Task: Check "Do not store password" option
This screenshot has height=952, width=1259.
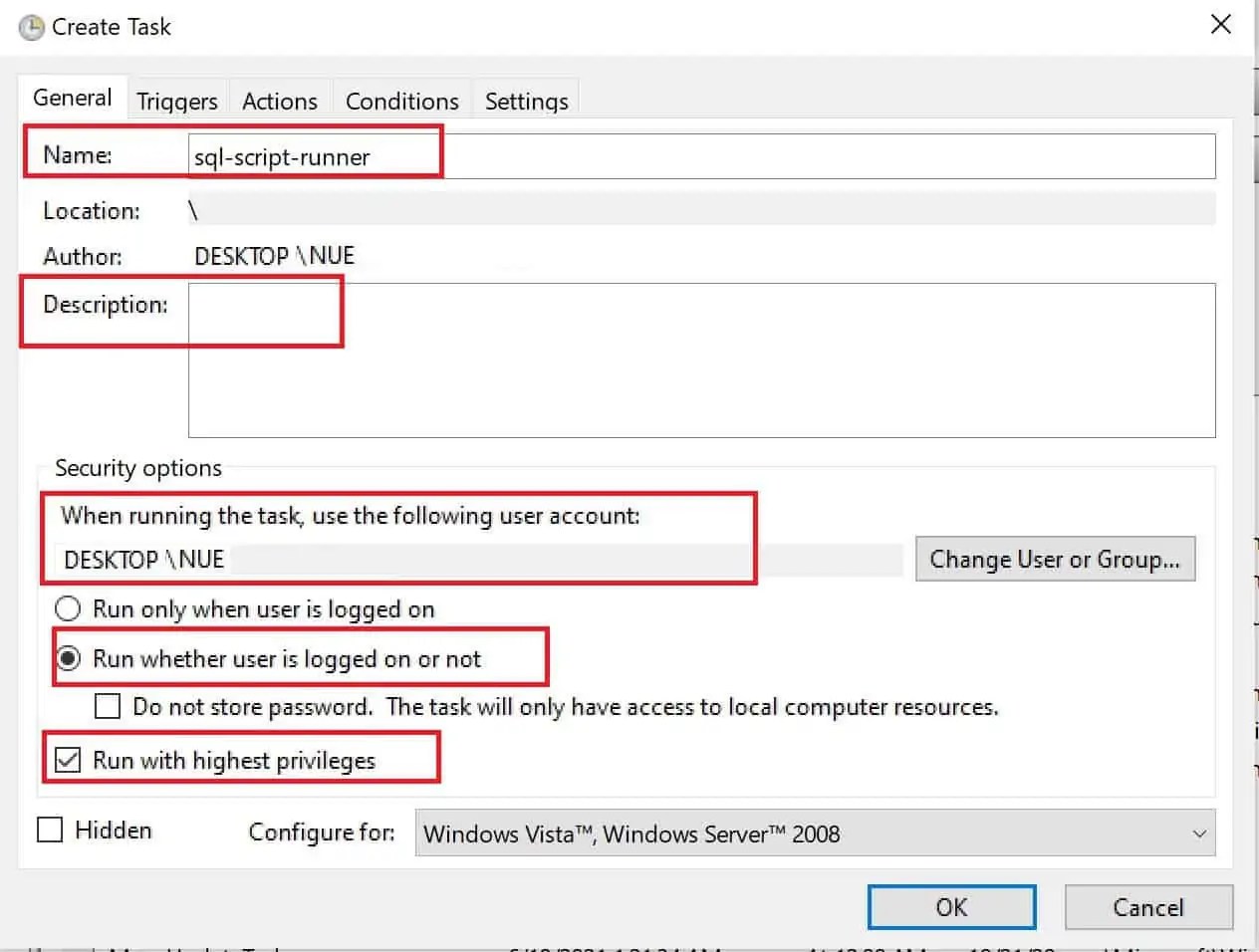Action: click(107, 706)
